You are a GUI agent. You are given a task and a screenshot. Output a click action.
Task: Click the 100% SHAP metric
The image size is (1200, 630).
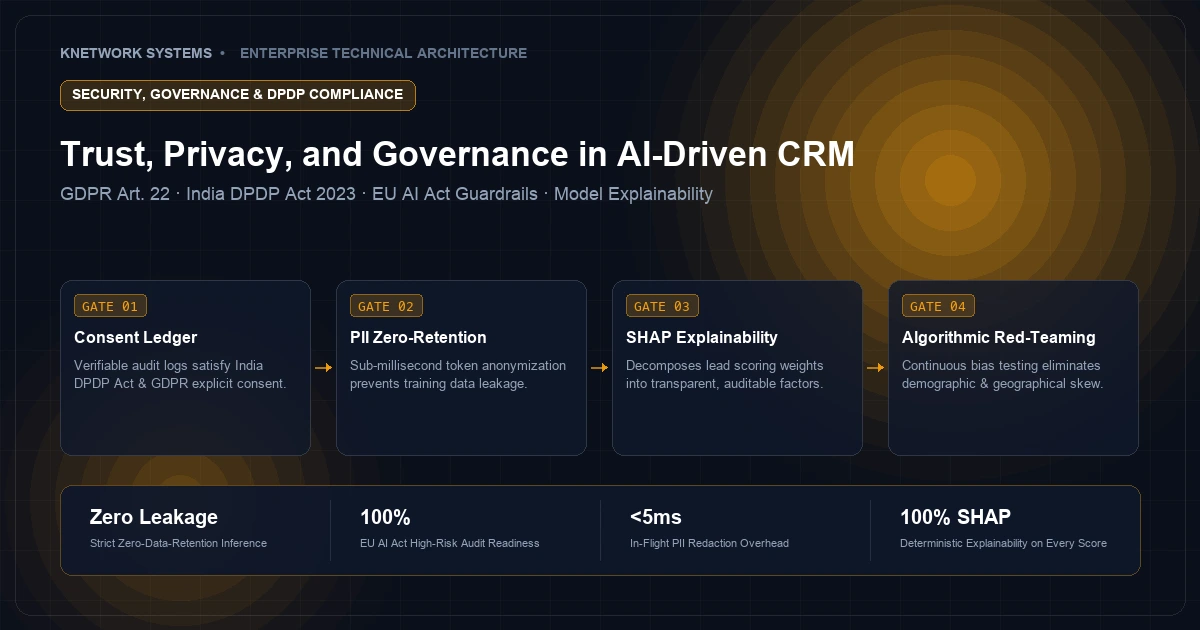(955, 517)
